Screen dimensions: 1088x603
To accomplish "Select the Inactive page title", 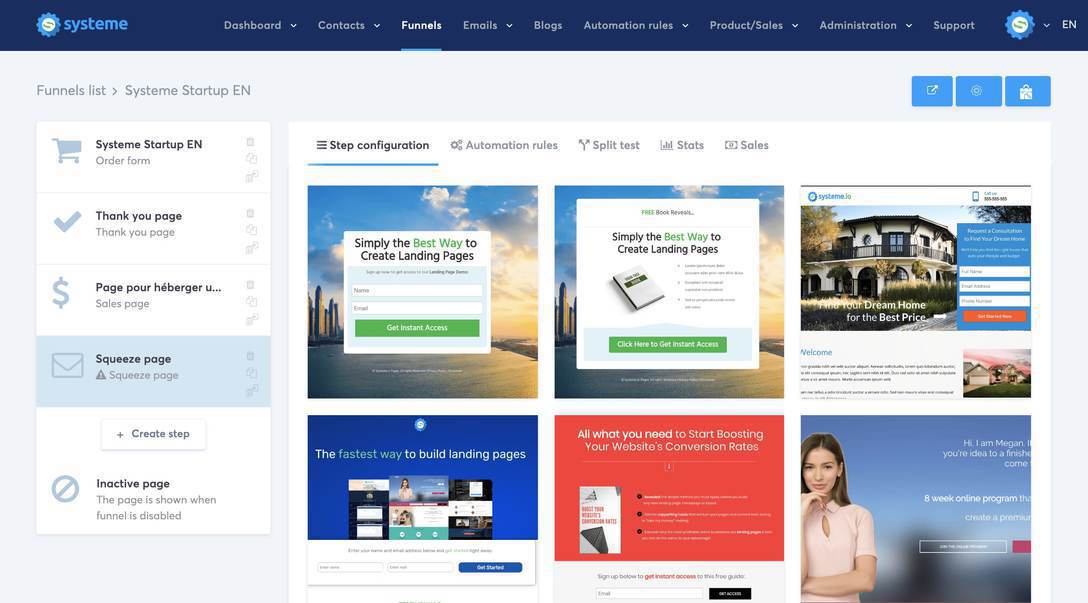I will click(x=133, y=483).
